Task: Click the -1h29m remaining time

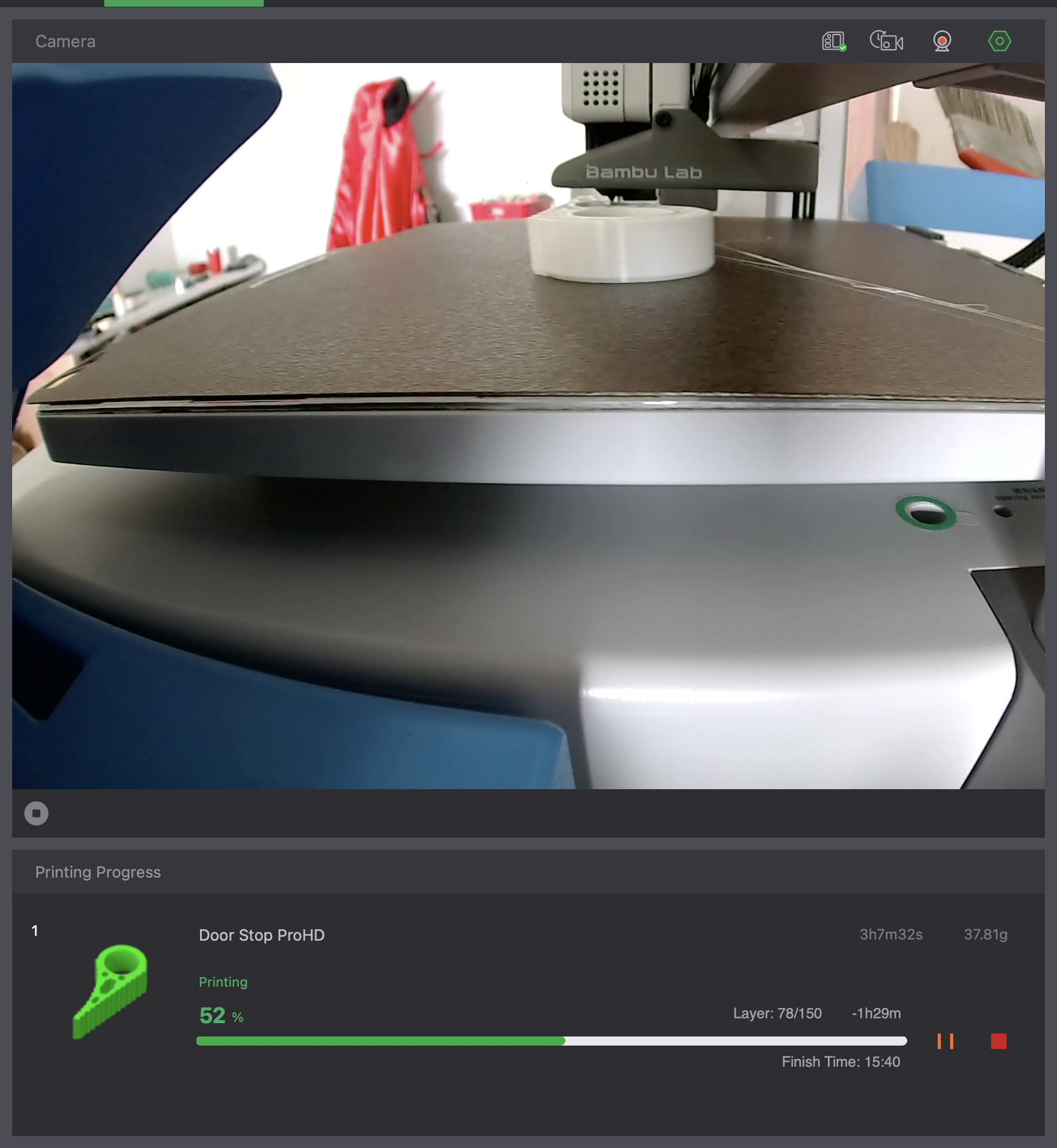Action: click(876, 1013)
